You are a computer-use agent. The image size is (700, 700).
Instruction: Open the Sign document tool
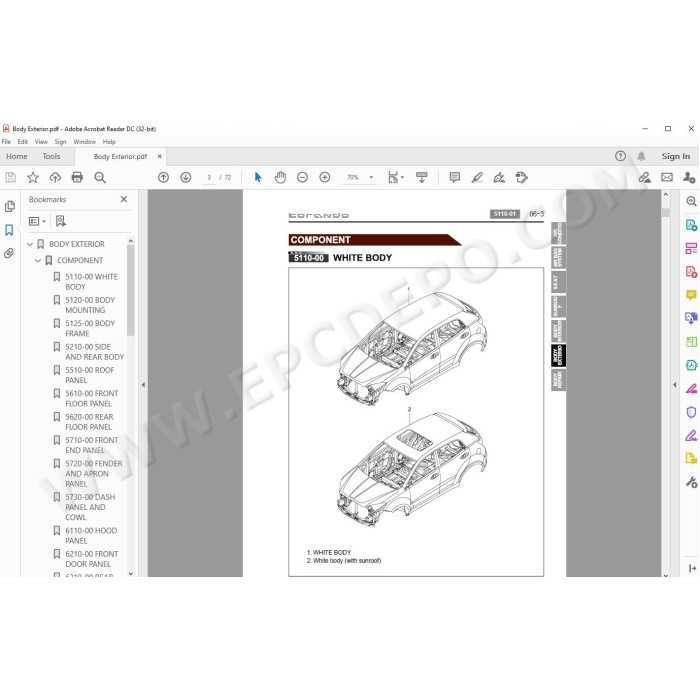(499, 178)
